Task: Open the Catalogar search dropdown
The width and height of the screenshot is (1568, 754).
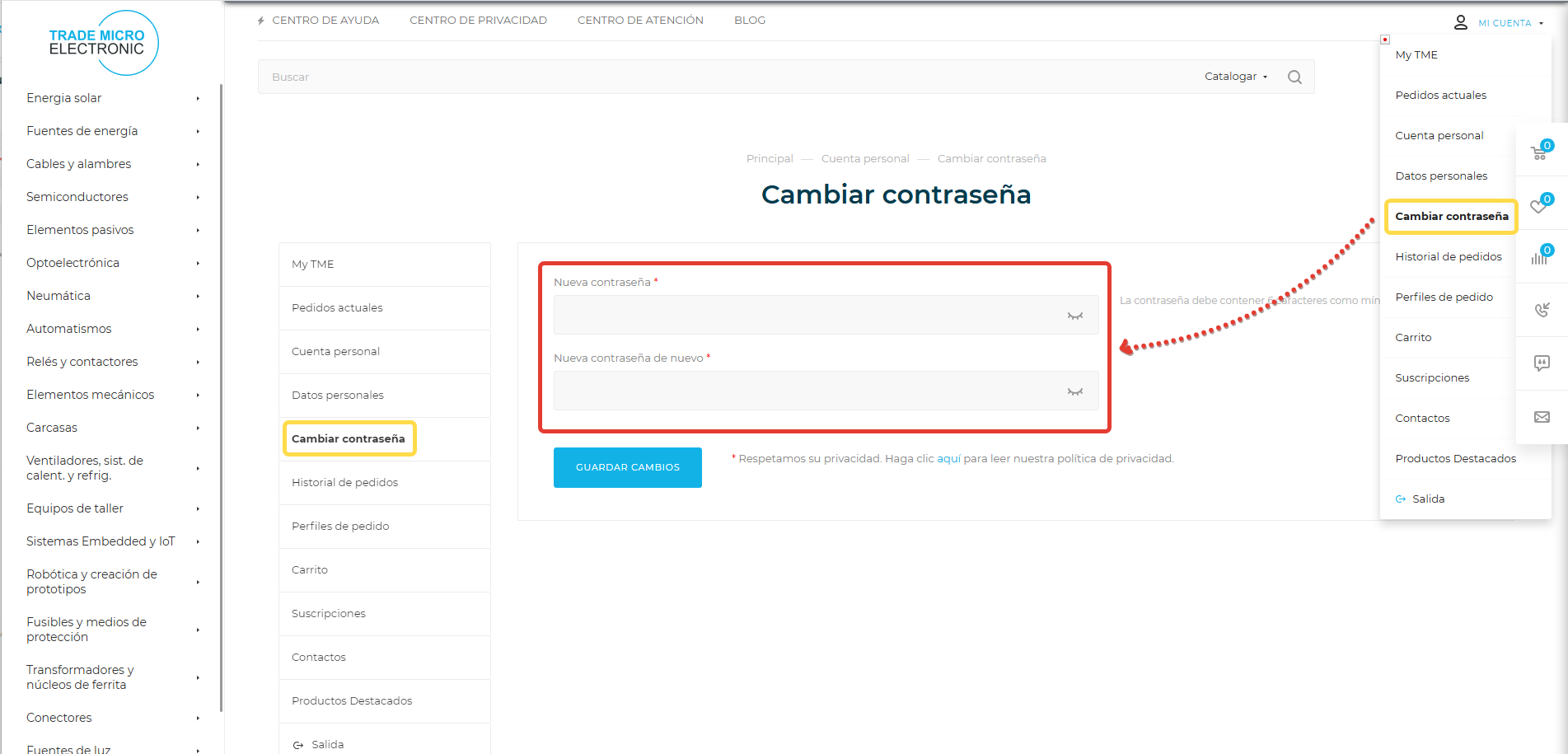Action: pyautogui.click(x=1235, y=77)
